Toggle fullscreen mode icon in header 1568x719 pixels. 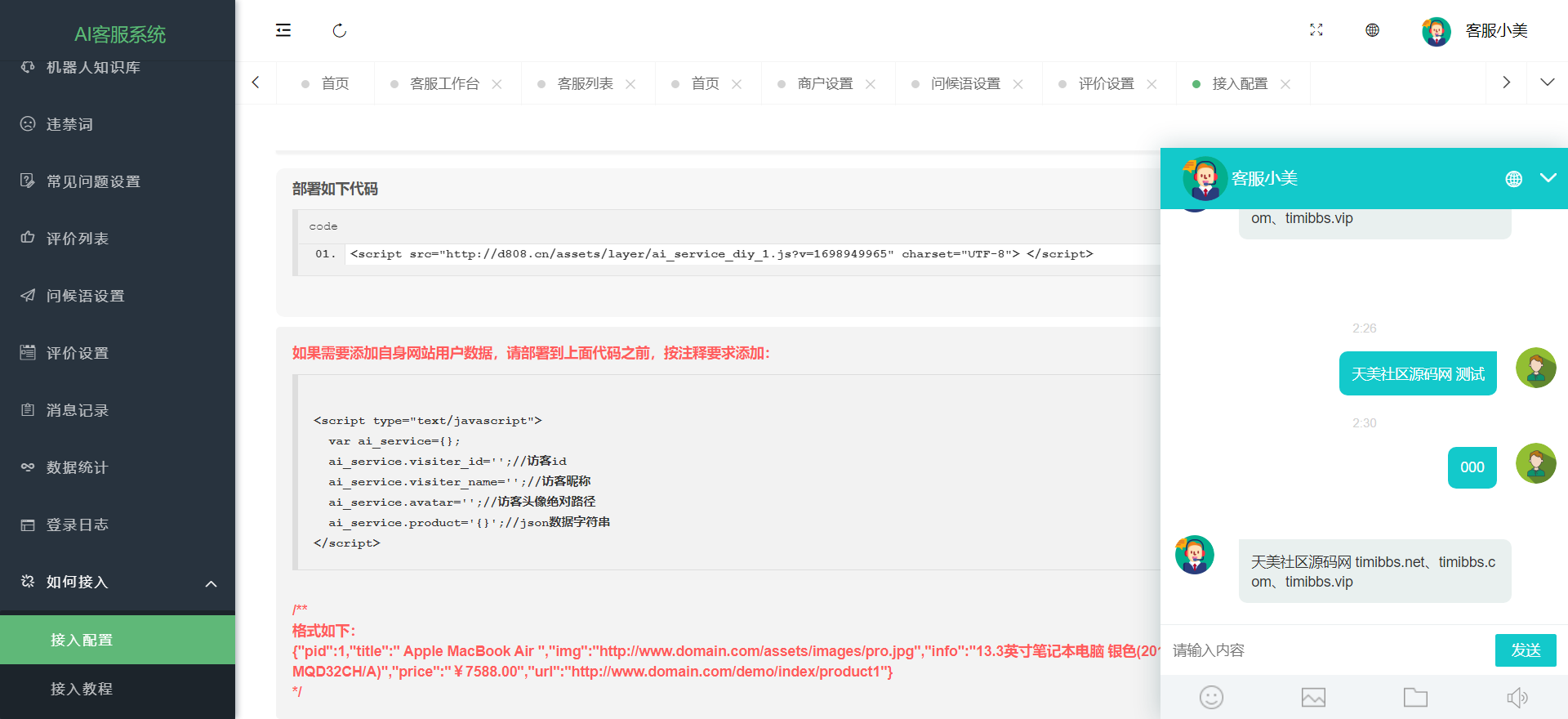pyautogui.click(x=1316, y=29)
